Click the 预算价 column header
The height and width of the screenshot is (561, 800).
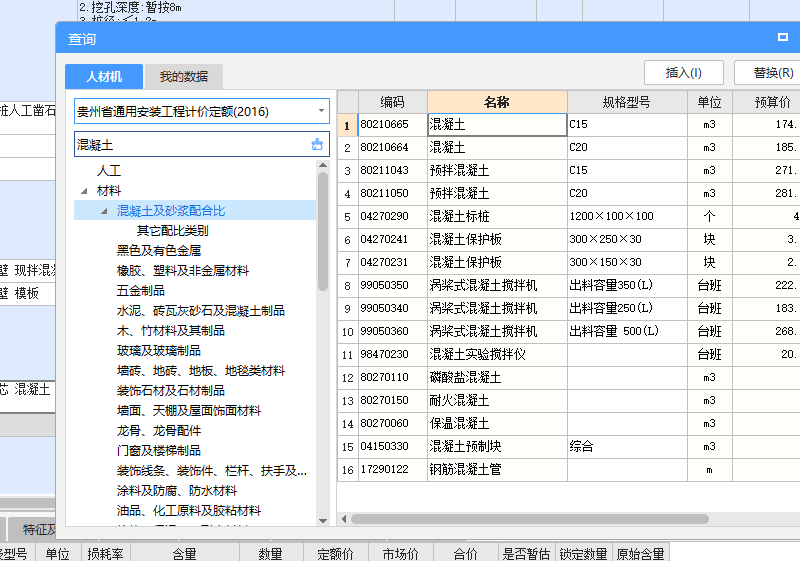click(766, 102)
